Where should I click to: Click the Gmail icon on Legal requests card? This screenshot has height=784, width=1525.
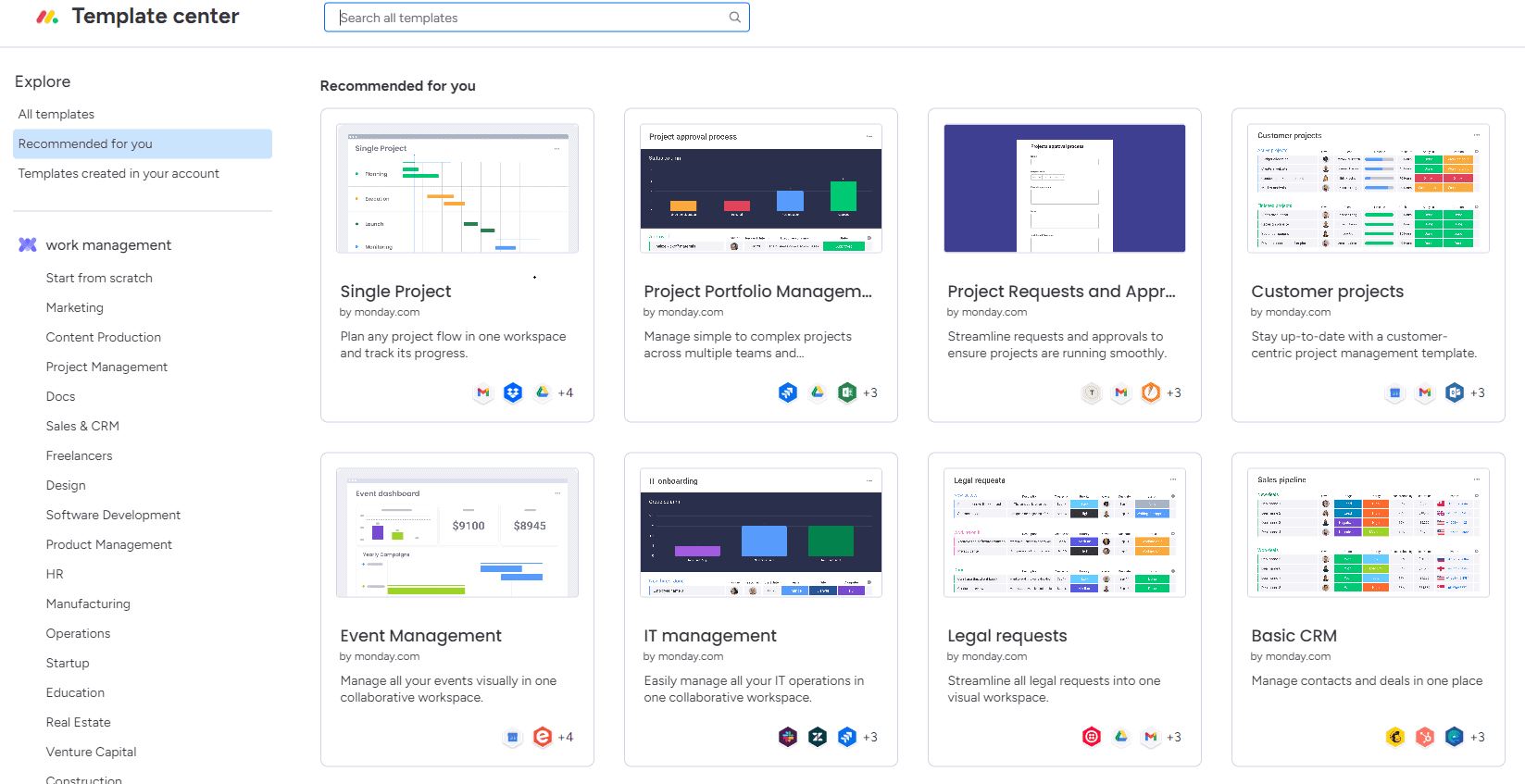click(x=1151, y=737)
